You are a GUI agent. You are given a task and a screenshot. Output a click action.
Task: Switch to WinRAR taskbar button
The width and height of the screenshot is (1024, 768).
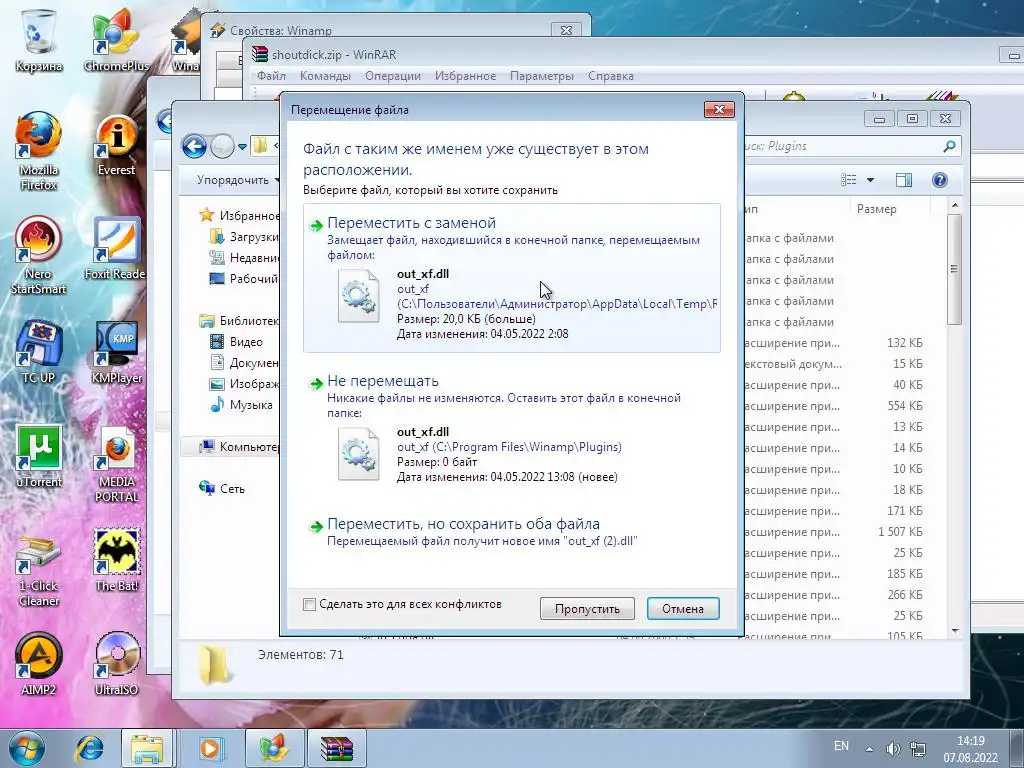point(336,748)
